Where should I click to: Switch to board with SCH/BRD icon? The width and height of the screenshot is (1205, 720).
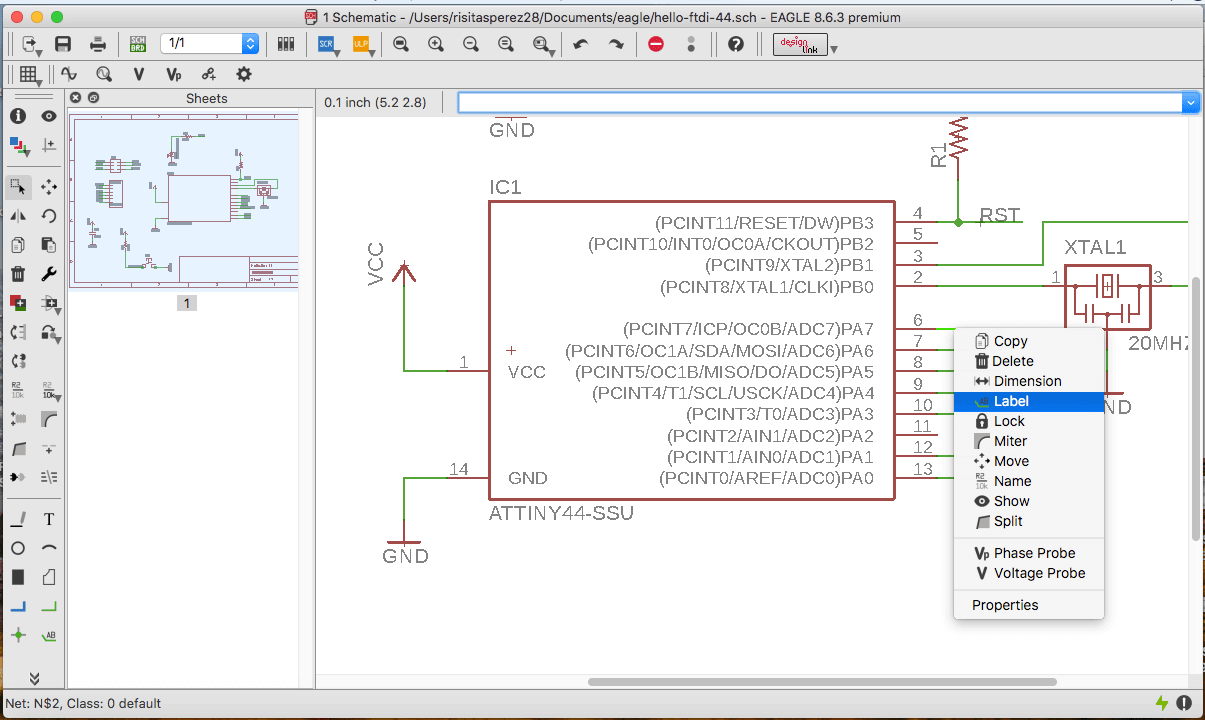tap(138, 44)
